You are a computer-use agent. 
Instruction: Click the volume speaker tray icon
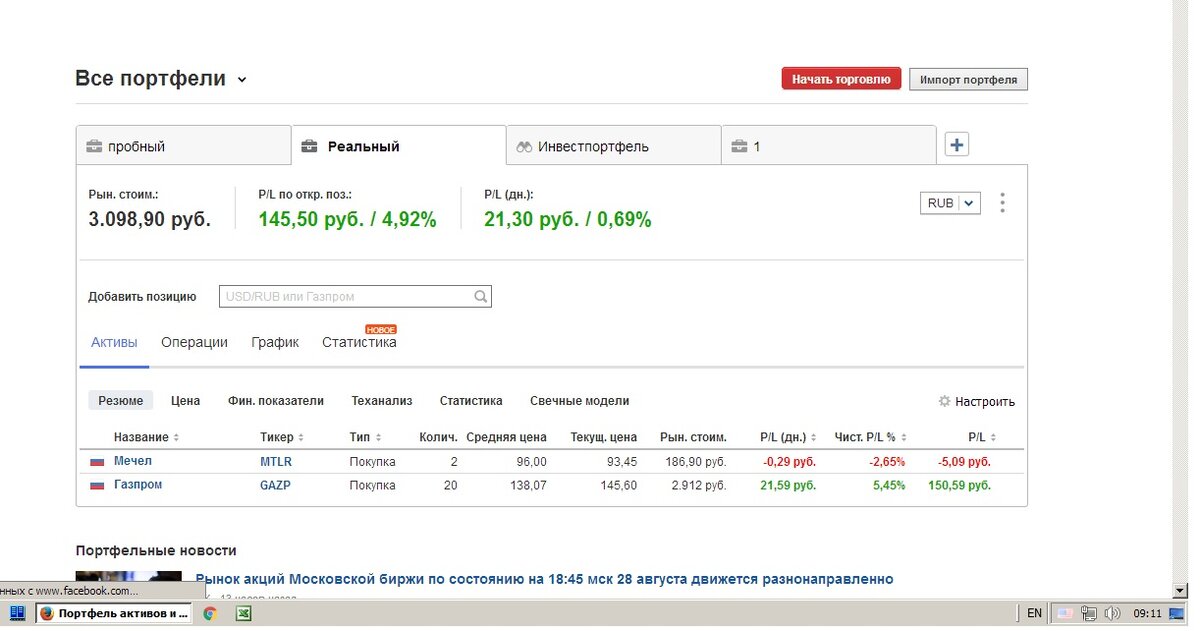1112,613
